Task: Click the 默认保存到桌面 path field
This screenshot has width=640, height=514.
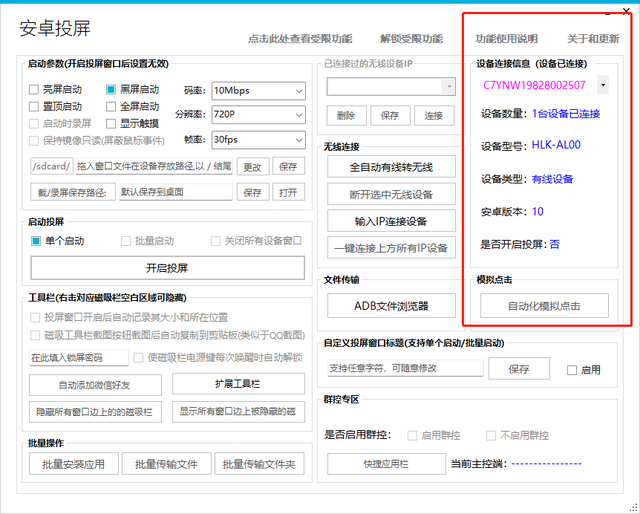Action: click(x=176, y=192)
